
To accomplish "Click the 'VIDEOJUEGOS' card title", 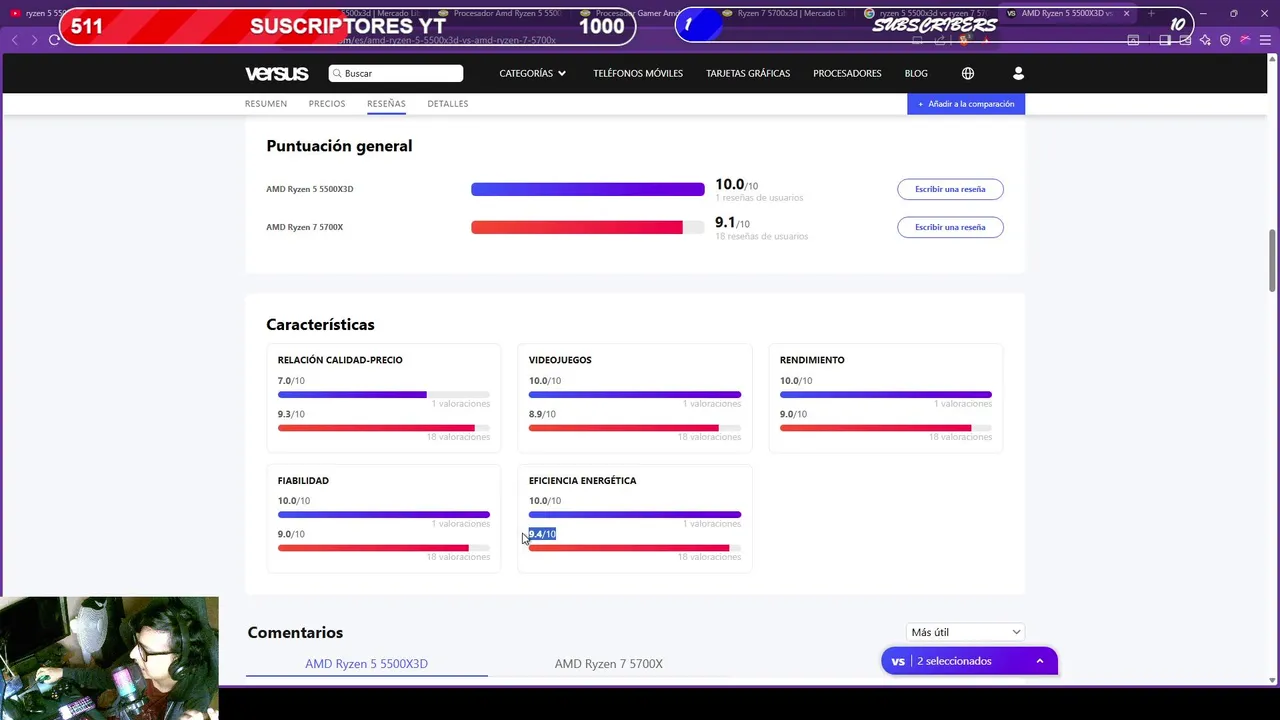I will (560, 360).
